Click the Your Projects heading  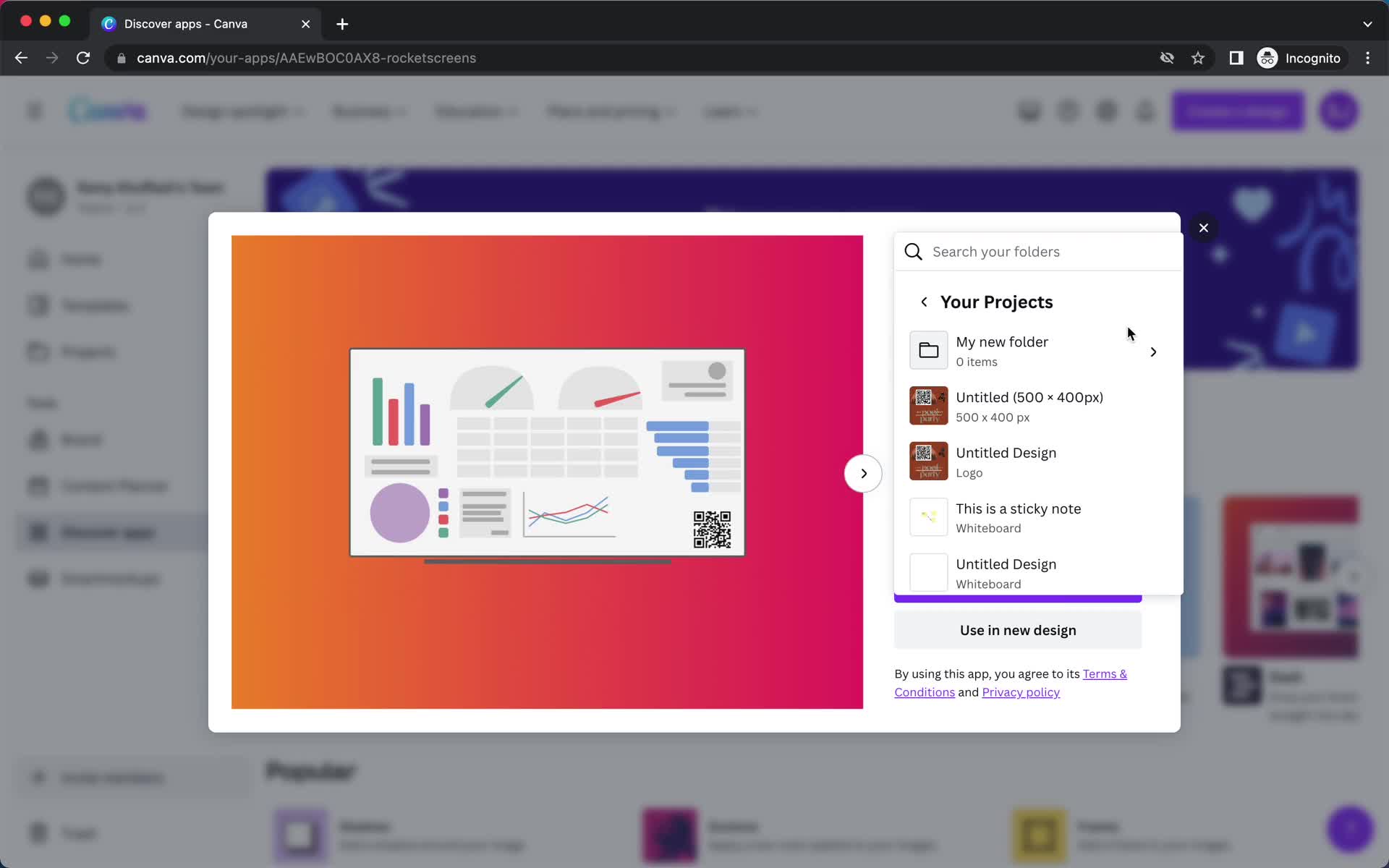tap(996, 302)
